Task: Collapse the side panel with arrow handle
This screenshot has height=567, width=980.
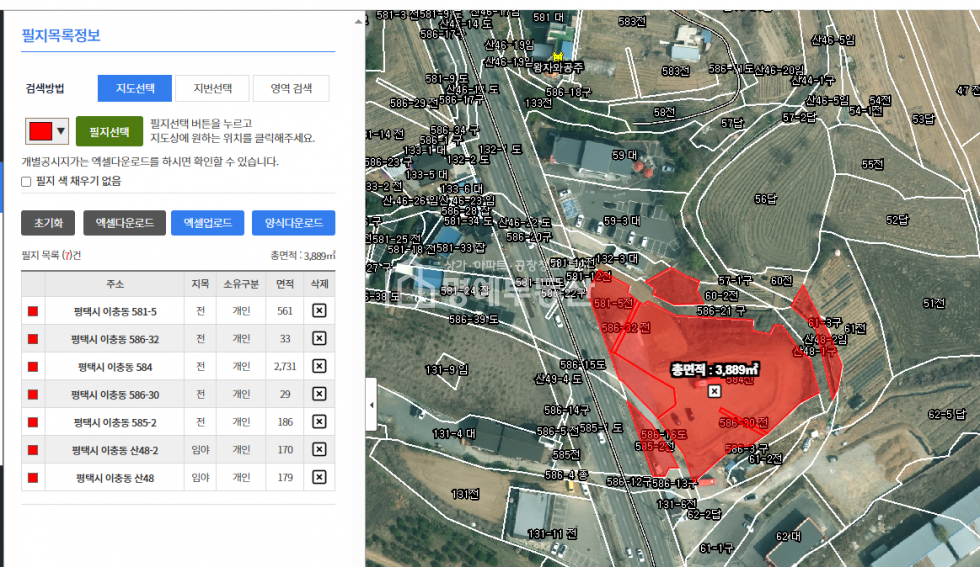Action: click(372, 404)
